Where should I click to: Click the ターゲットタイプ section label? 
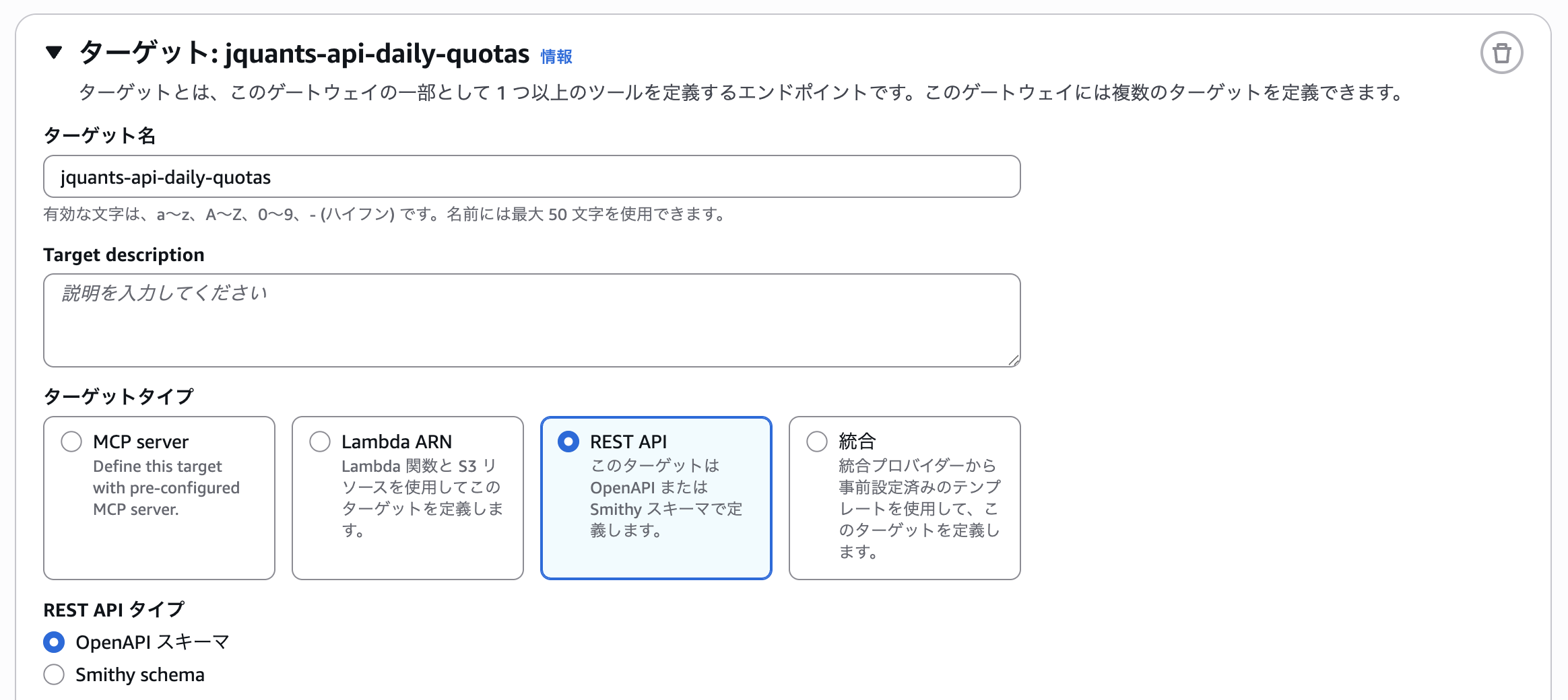119,396
